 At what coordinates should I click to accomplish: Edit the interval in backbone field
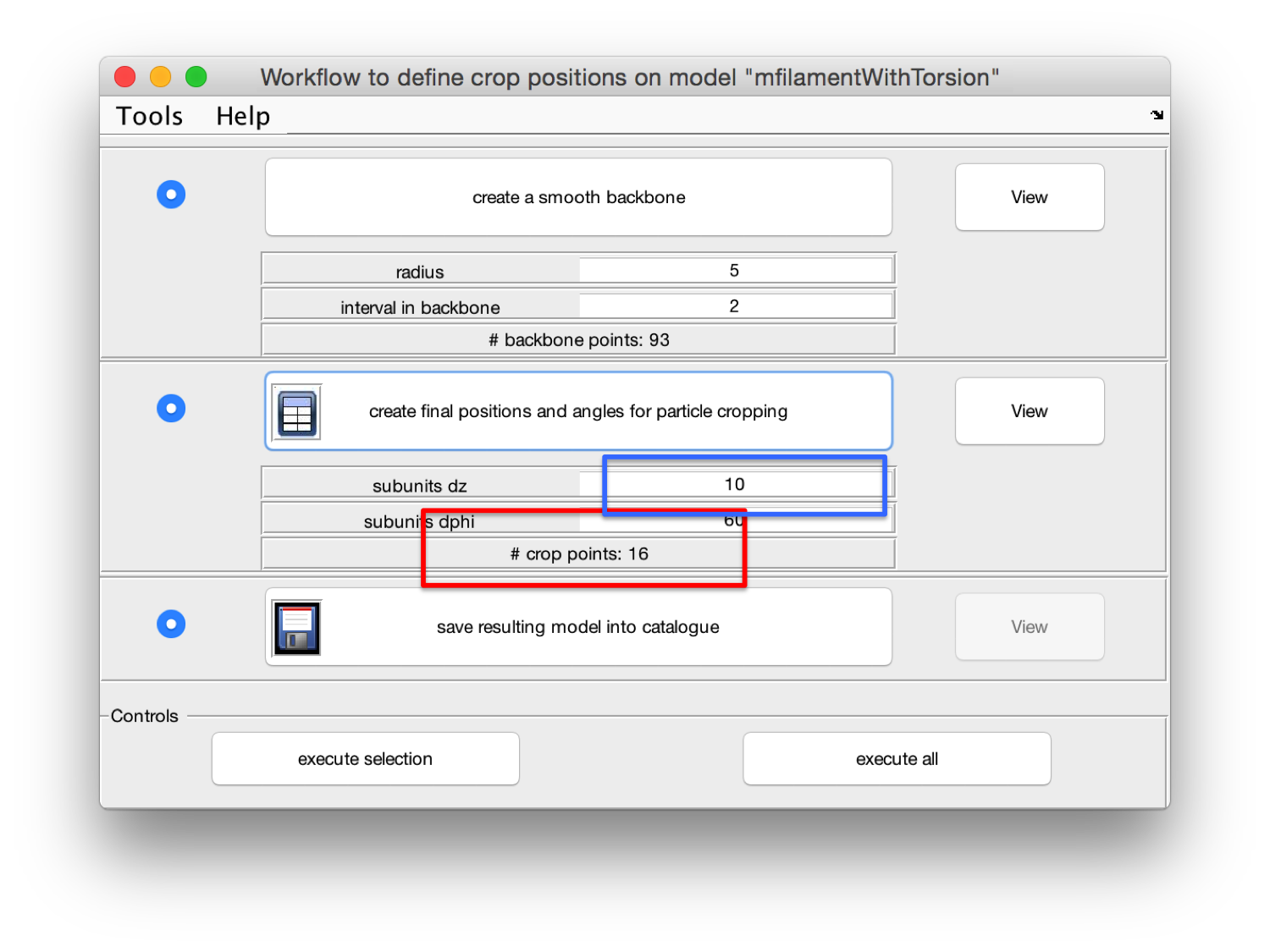pos(735,305)
